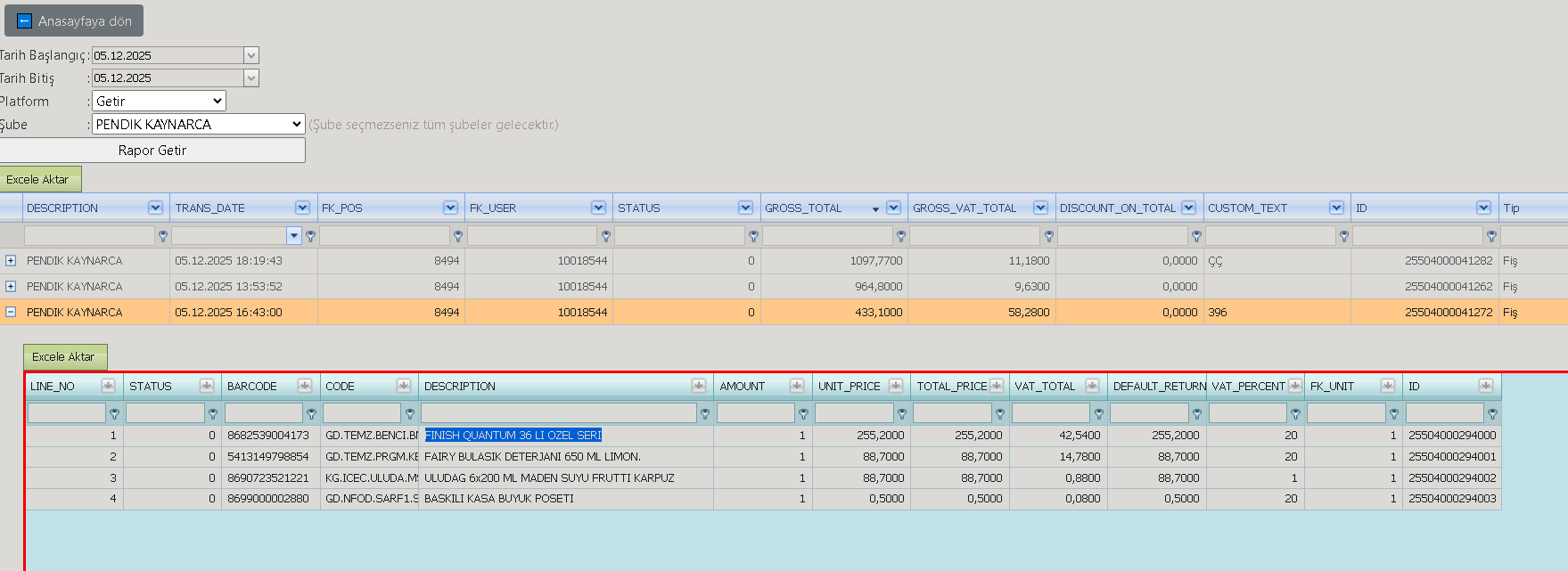Open the Şube PENDIK KAYNARCA dropdown
The image size is (1568, 571).
pos(199,124)
